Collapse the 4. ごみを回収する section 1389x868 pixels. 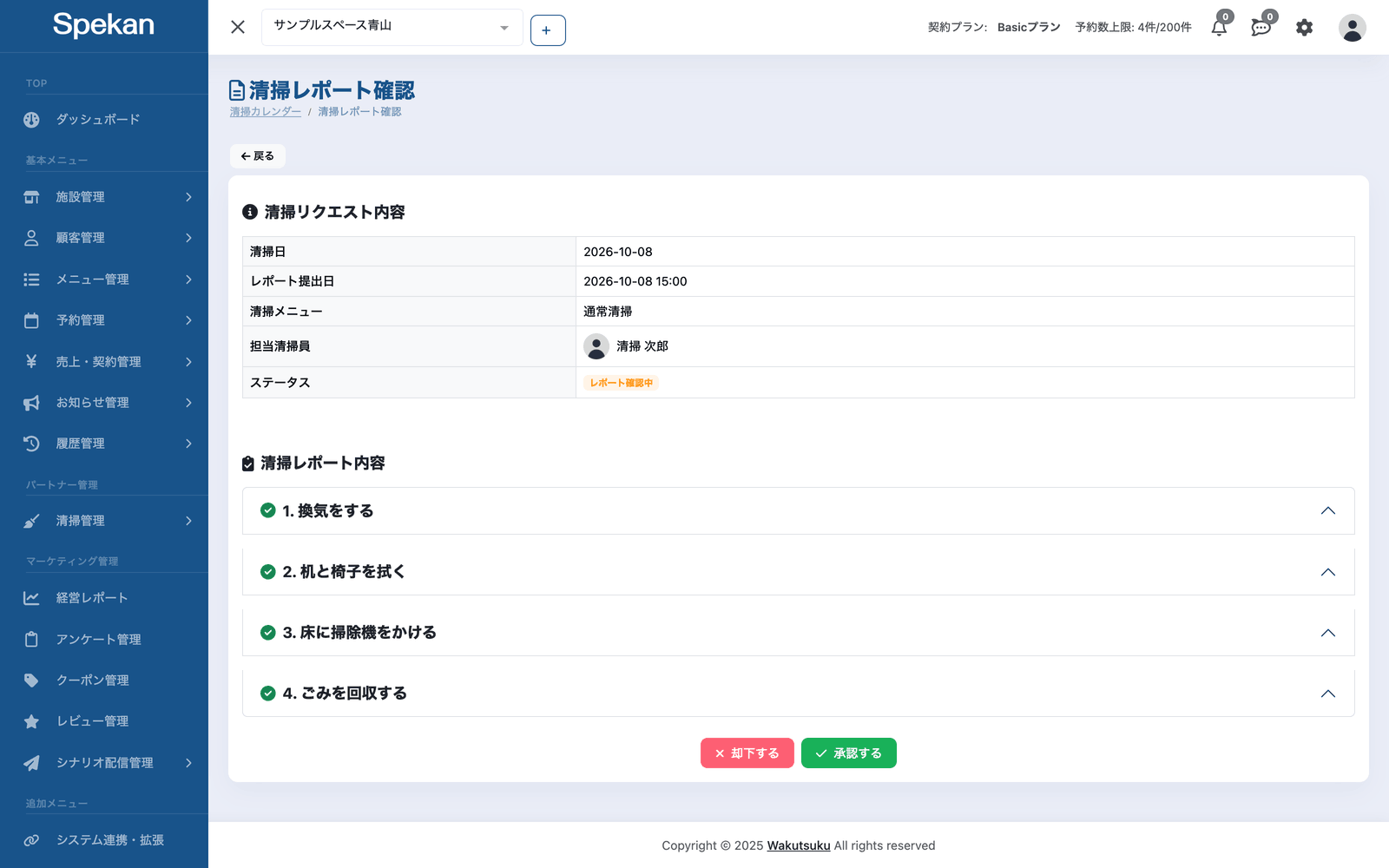[x=799, y=693]
